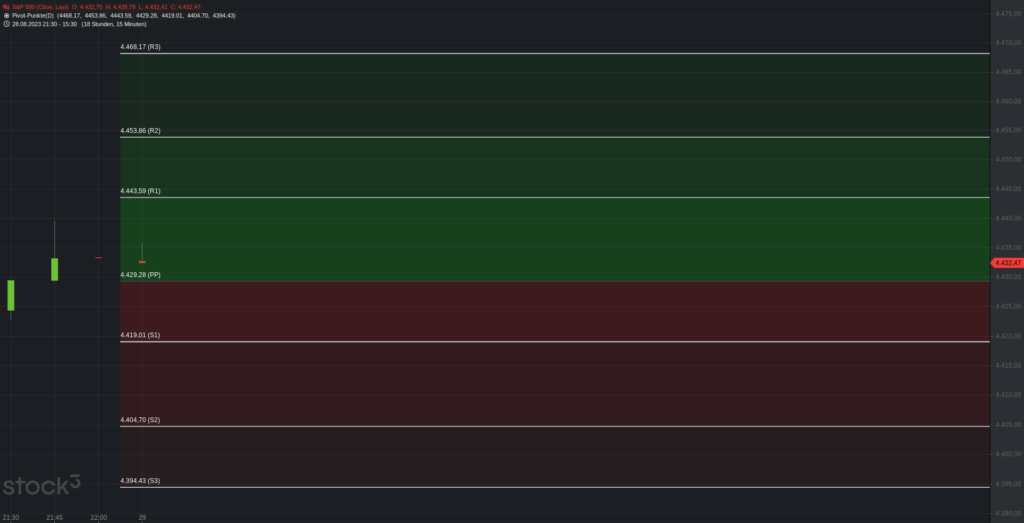Viewport: 1024px width, 523px height.
Task: Select the 4.419,01 (S1) support label
Action: click(x=140, y=335)
